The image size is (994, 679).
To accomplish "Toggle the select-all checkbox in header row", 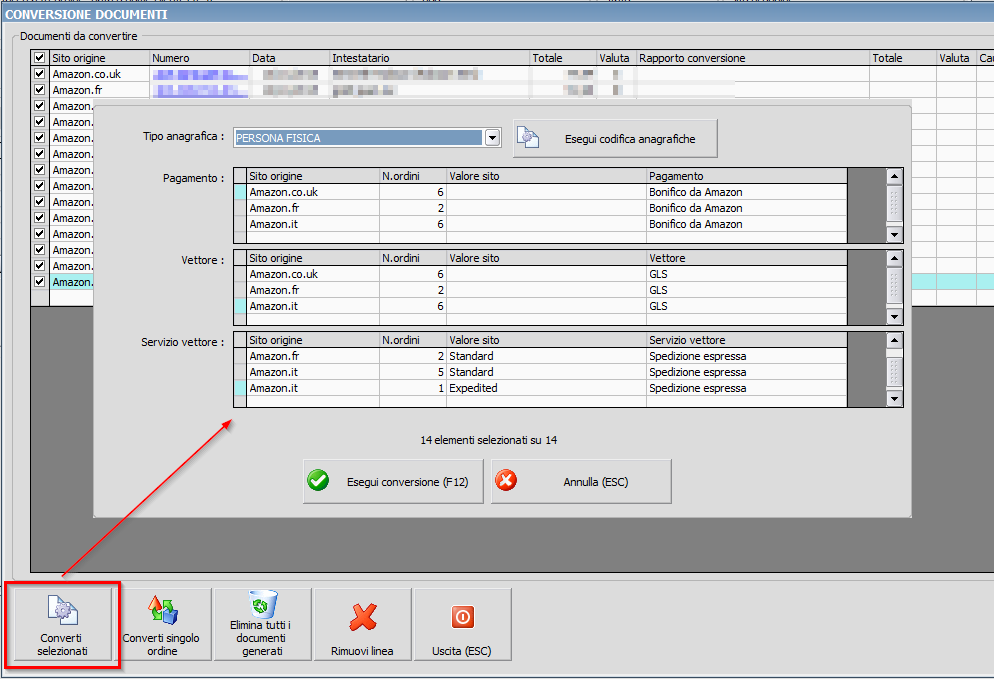I will pyautogui.click(x=40, y=58).
